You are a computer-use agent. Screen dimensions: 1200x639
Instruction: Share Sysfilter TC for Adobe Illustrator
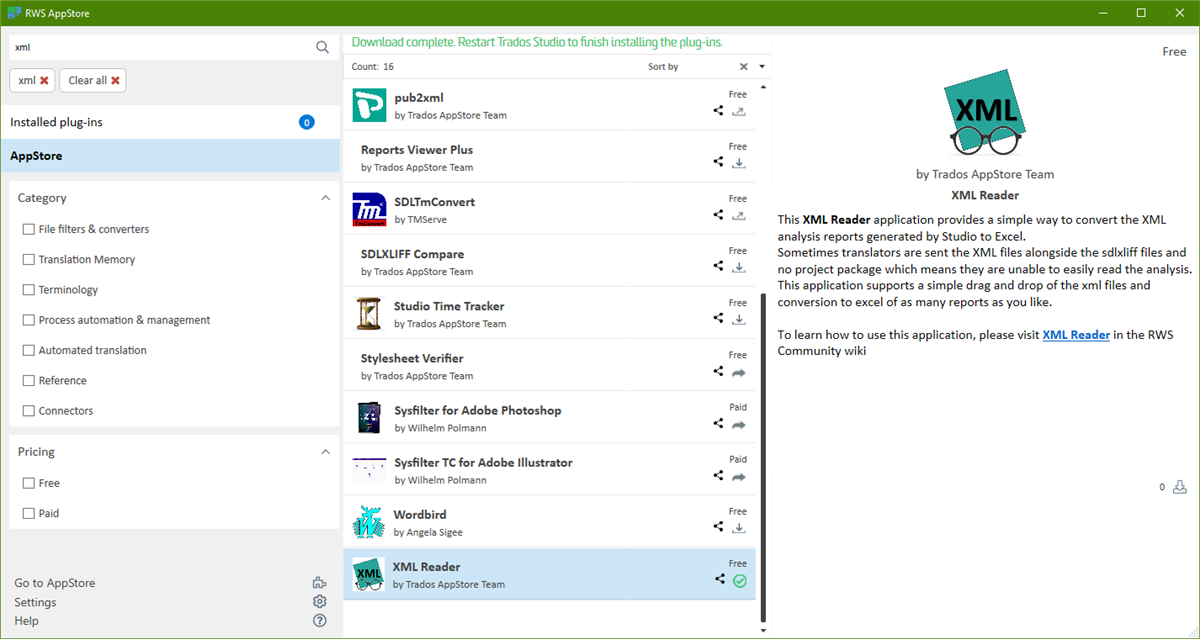click(718, 476)
